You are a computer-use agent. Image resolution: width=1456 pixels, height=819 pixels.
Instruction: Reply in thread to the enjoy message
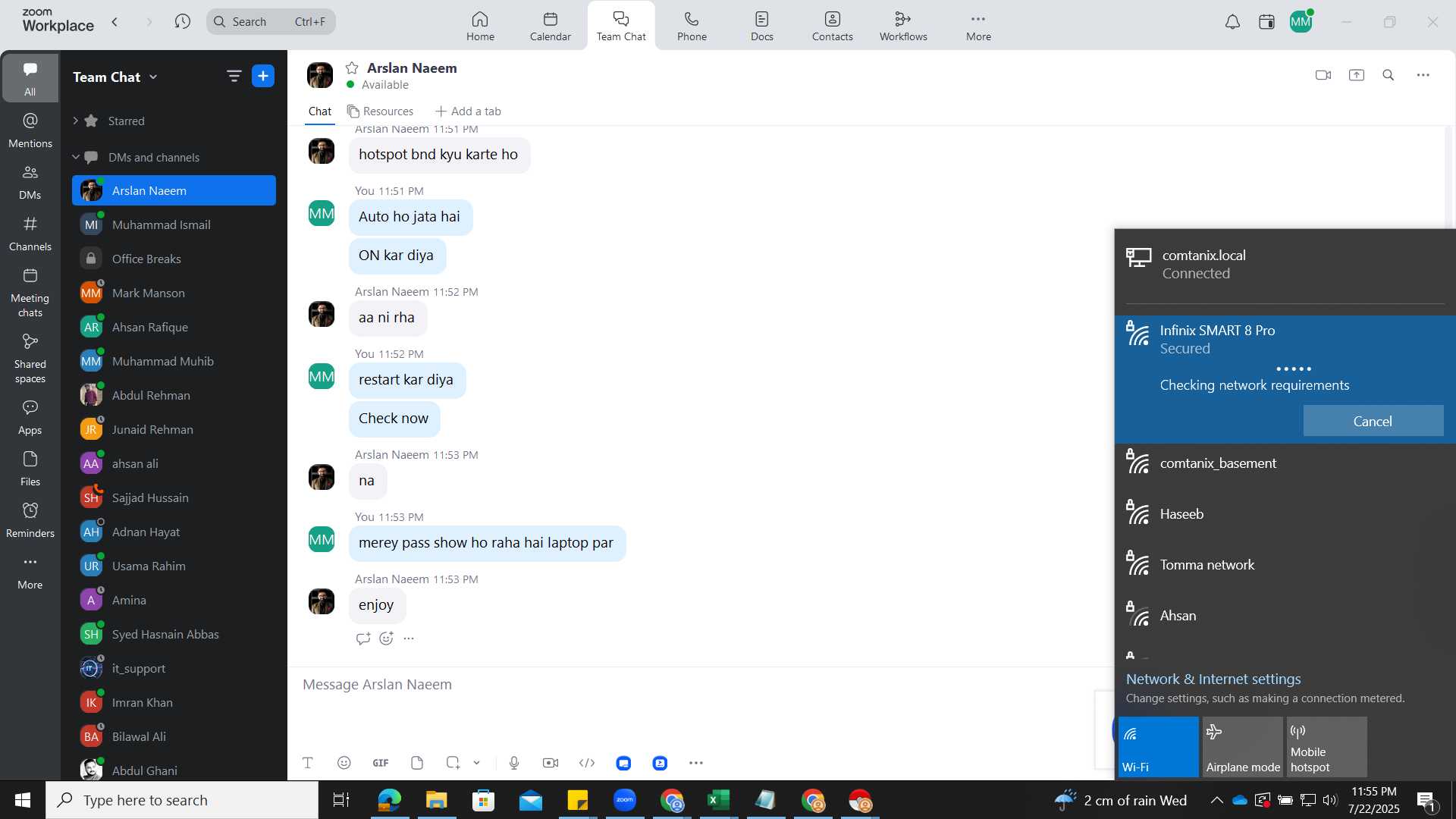tap(363, 639)
